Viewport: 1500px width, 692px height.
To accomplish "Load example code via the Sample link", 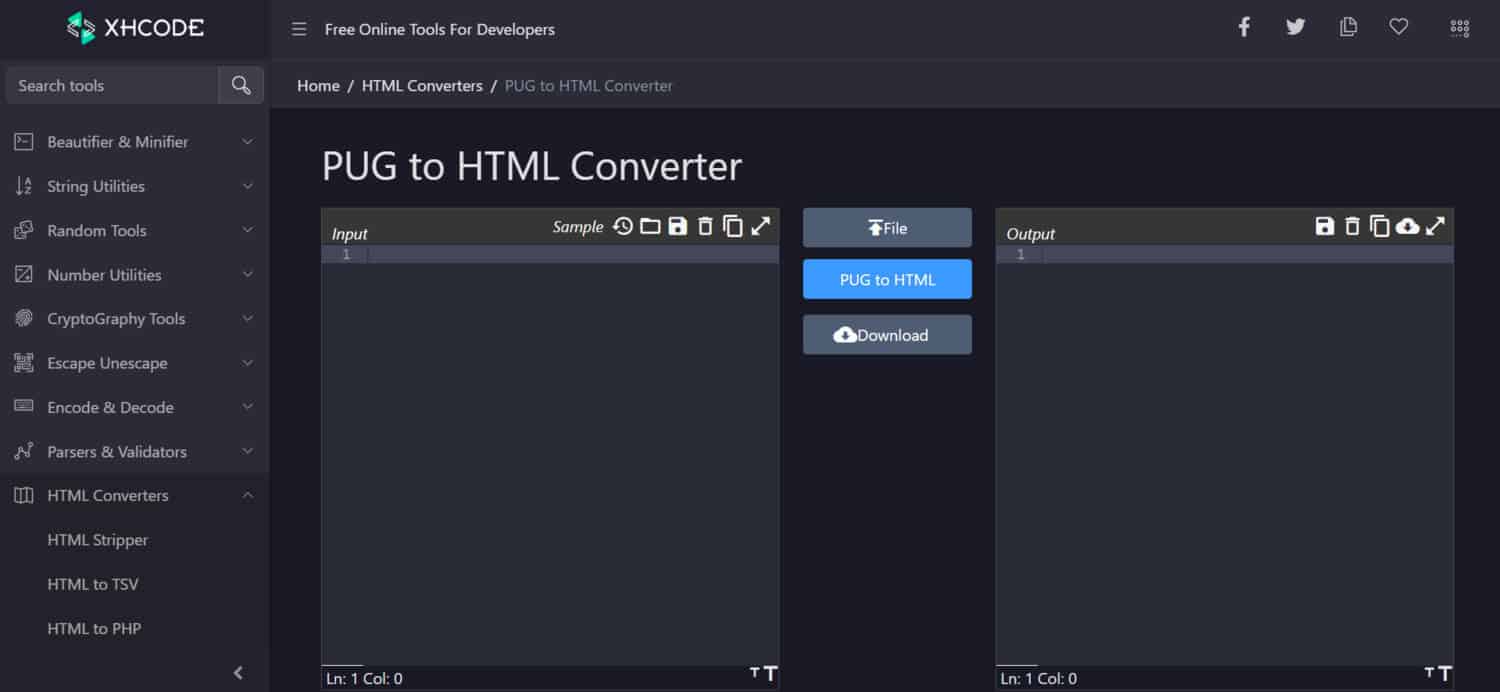I will point(578,227).
